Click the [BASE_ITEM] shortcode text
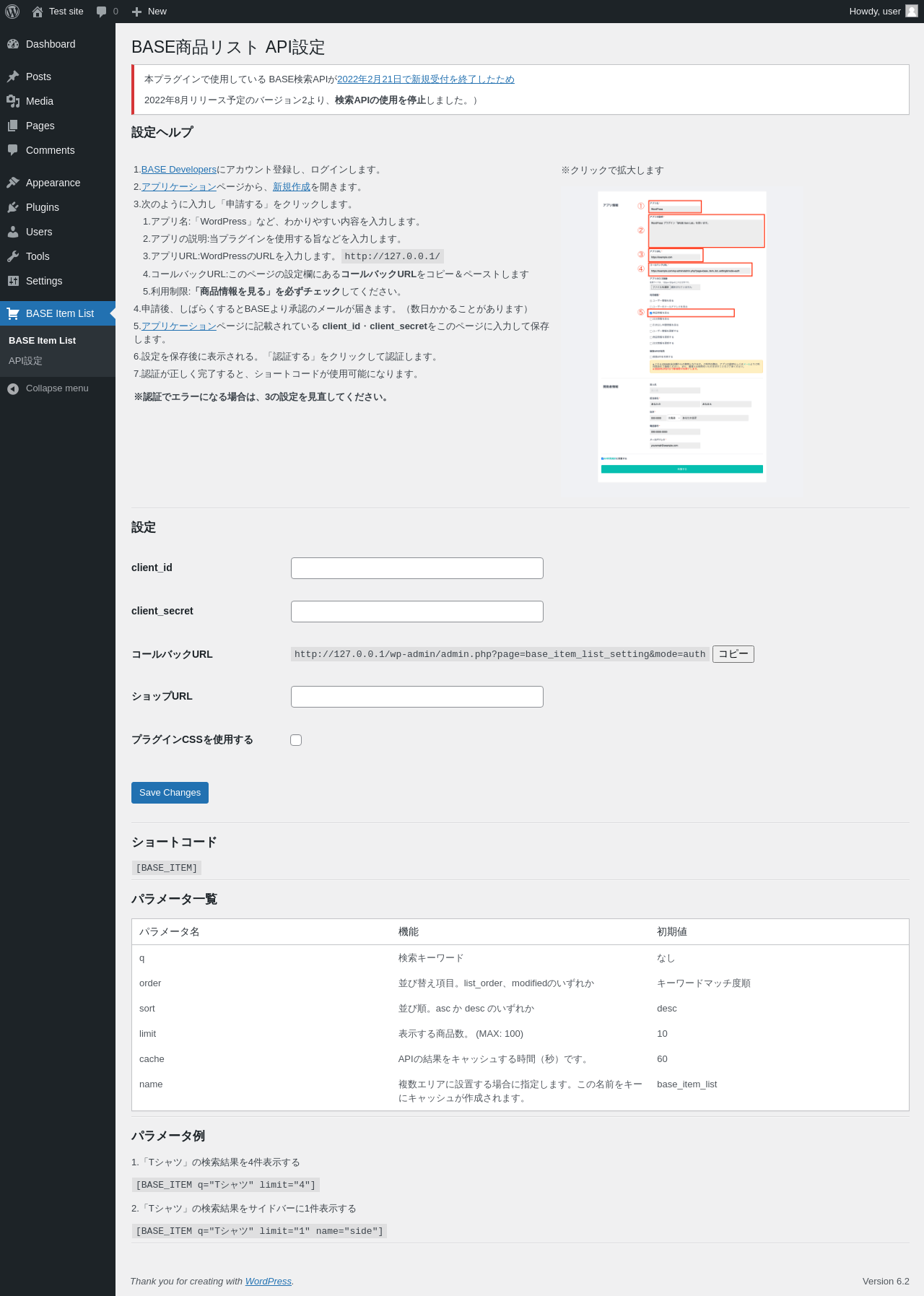The height and width of the screenshot is (1296, 924). (167, 868)
